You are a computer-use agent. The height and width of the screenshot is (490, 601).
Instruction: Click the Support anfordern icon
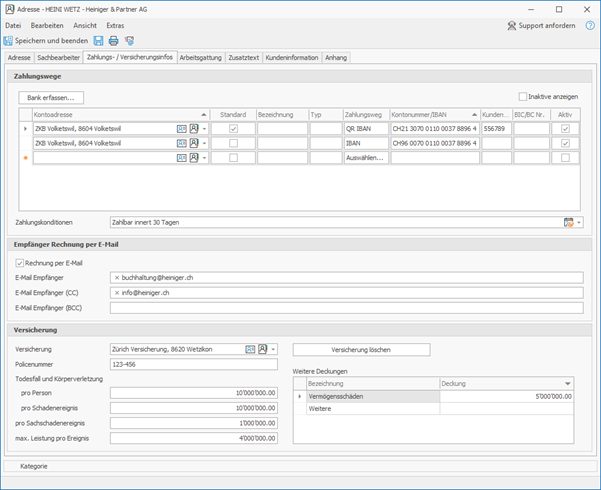(511, 26)
